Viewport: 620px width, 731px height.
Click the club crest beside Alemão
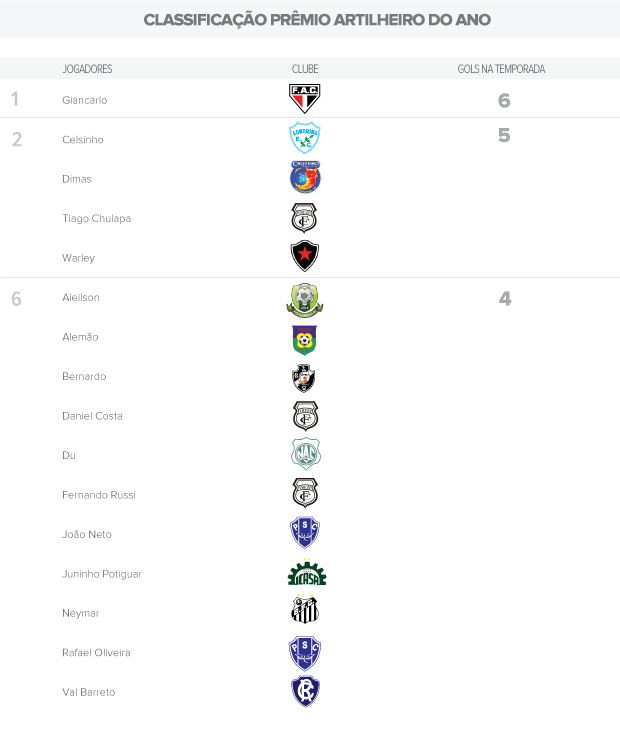coord(305,340)
